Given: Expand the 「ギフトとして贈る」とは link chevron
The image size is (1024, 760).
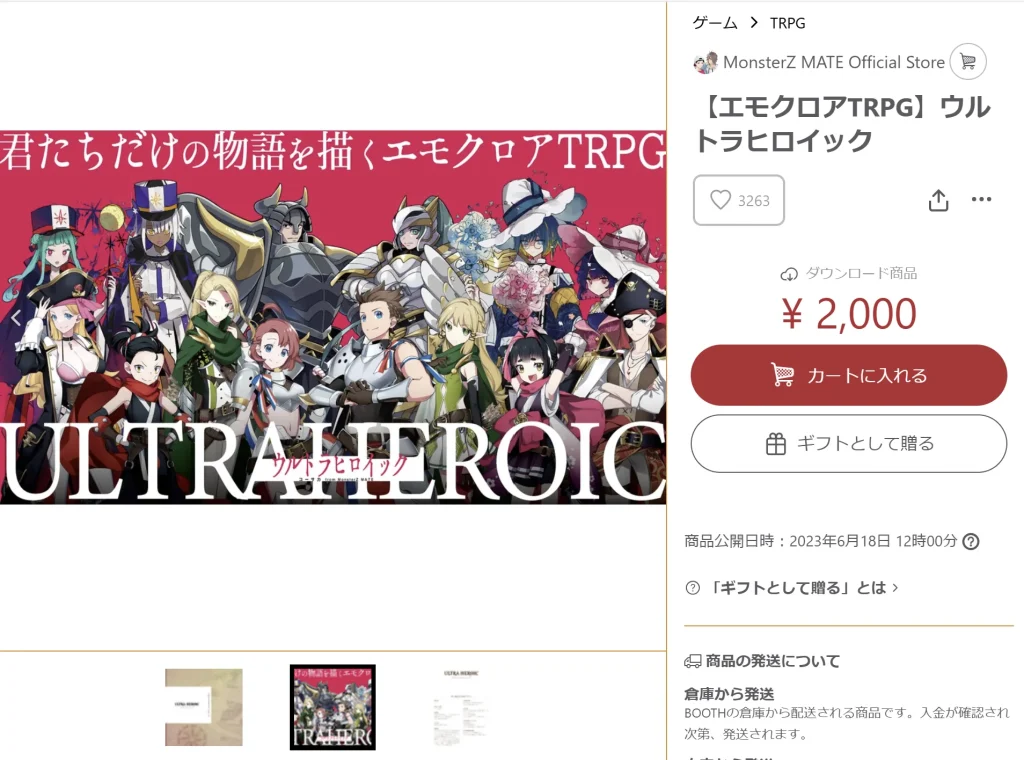Looking at the screenshot, I should pyautogui.click(x=895, y=588).
